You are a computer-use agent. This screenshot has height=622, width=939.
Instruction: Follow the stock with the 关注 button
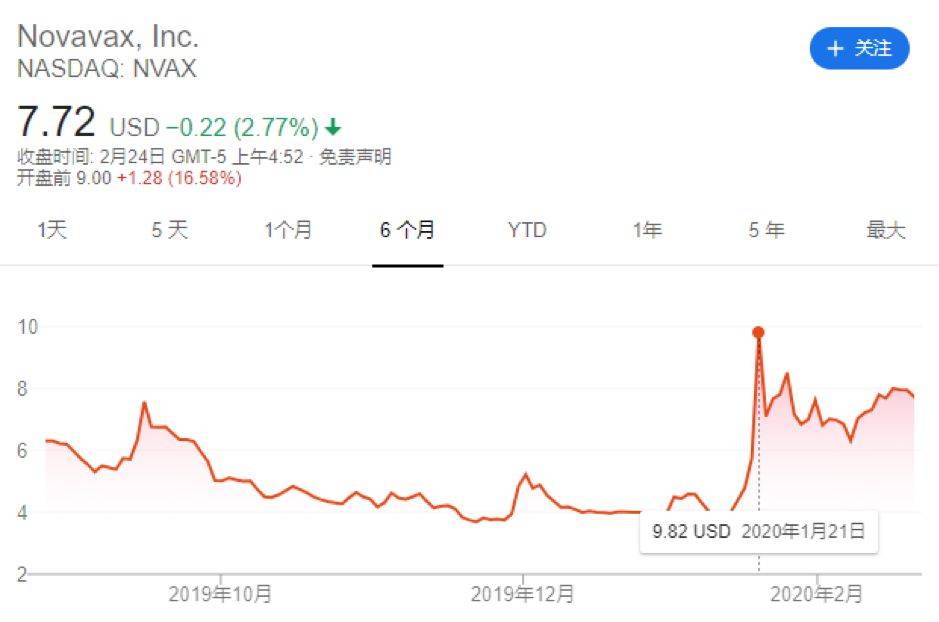click(x=859, y=48)
